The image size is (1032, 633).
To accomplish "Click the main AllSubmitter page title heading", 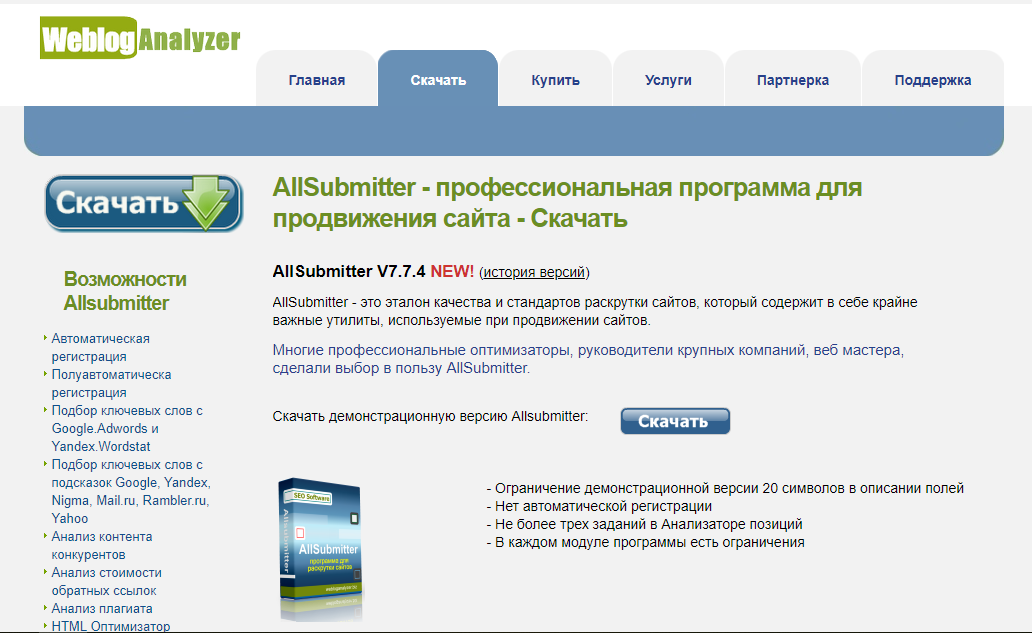I will [567, 203].
